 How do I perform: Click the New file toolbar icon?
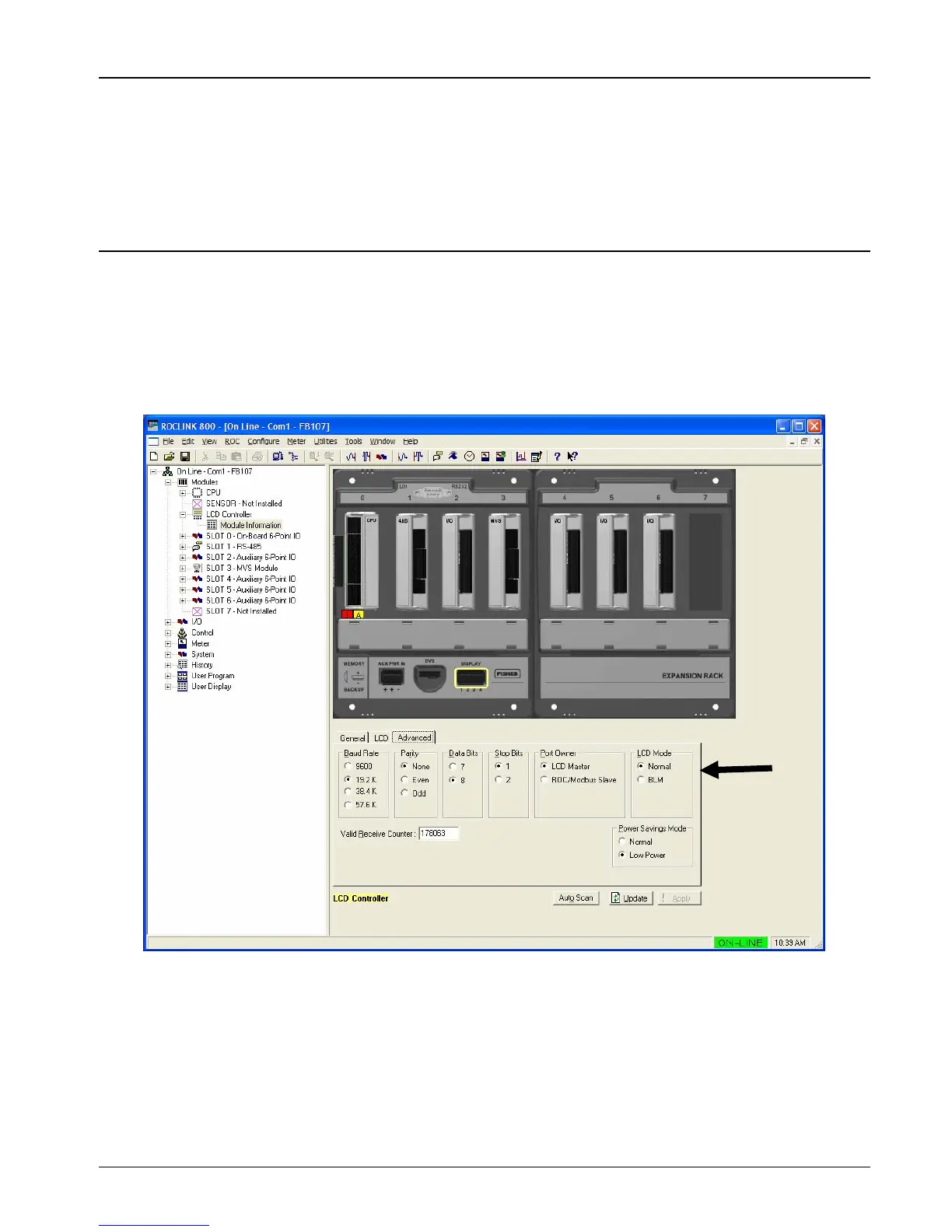154,457
